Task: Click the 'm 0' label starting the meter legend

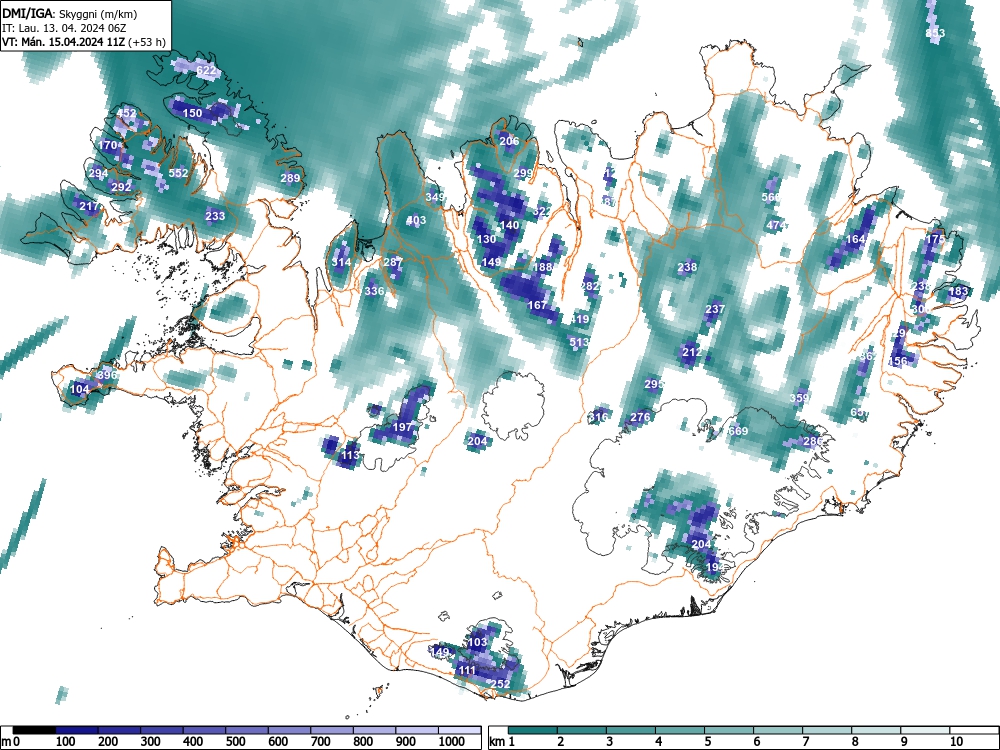Action: pos(9,741)
